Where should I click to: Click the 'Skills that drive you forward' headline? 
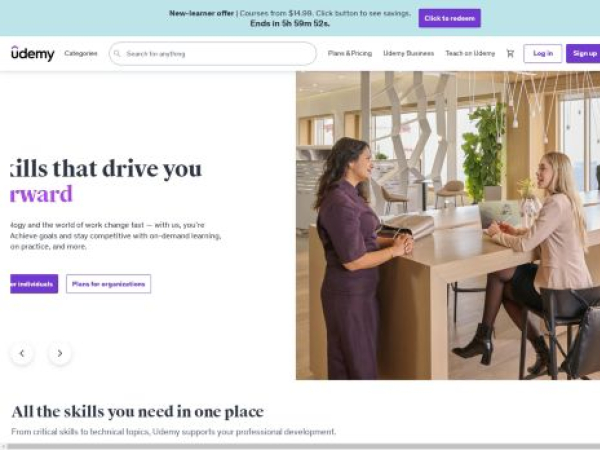(x=106, y=181)
